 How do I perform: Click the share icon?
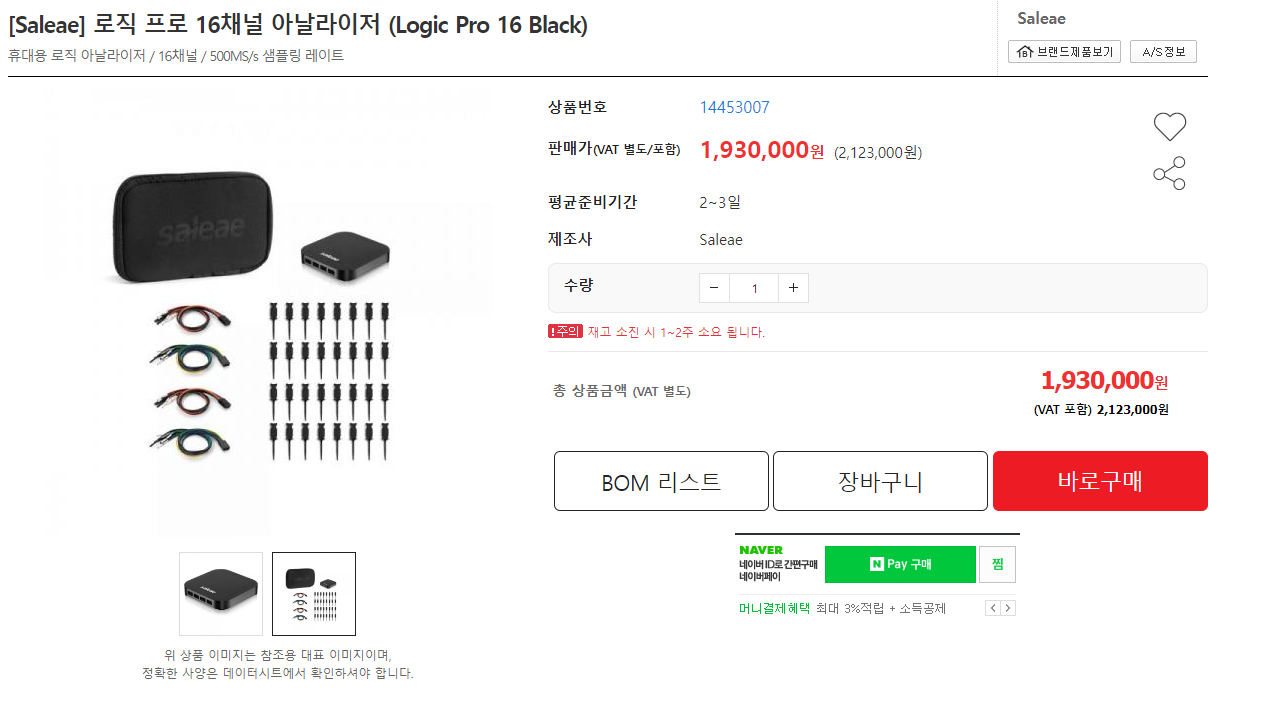(x=1169, y=174)
